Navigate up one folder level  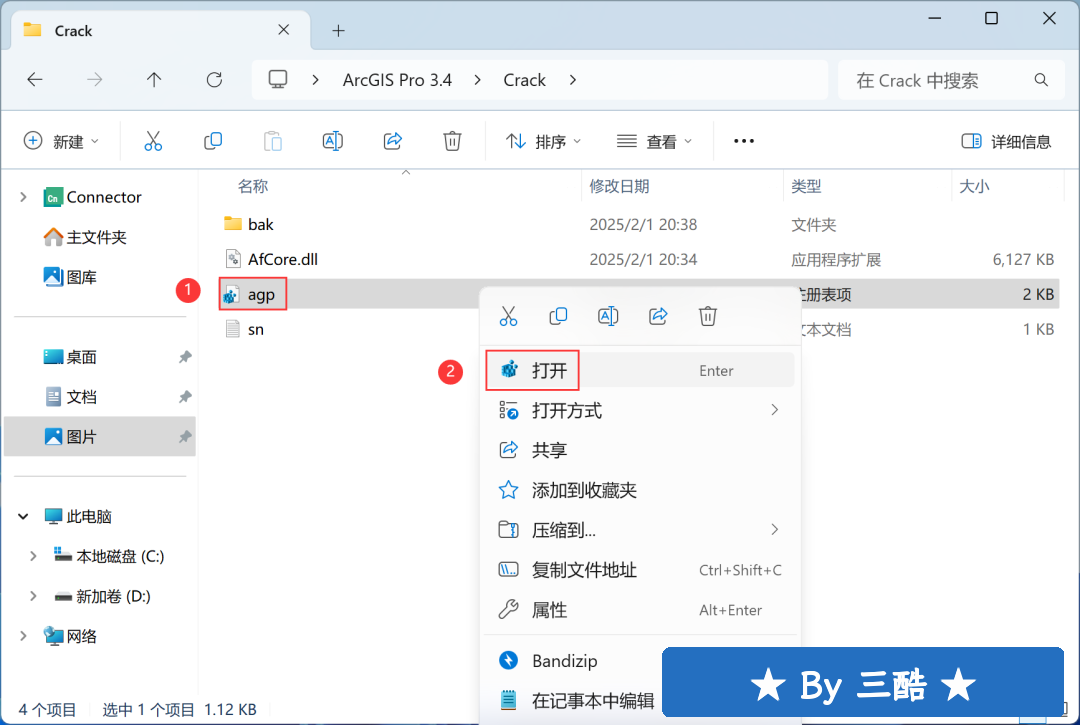pos(154,80)
